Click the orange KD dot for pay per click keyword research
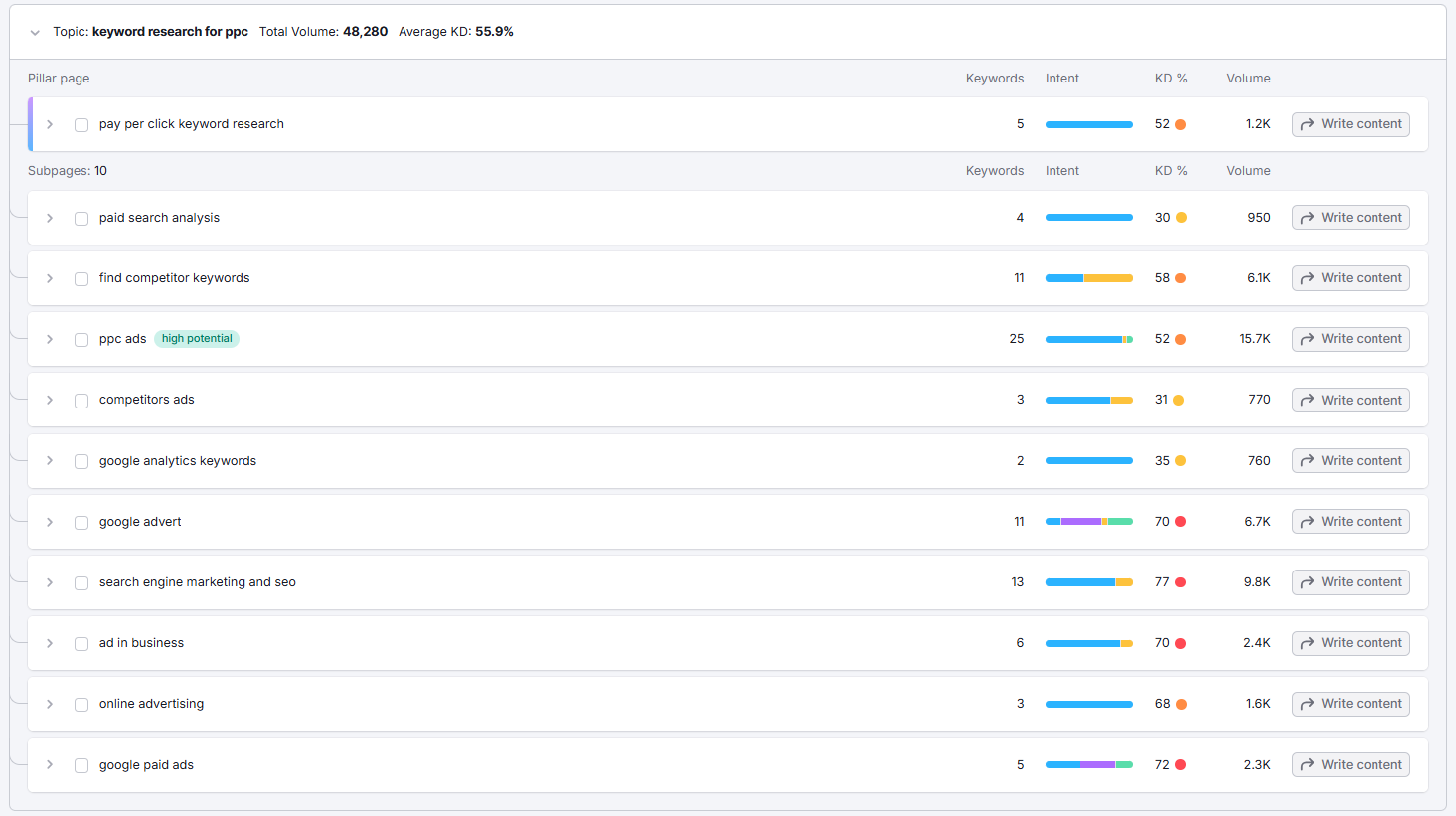The width and height of the screenshot is (1456, 816). tap(1181, 124)
